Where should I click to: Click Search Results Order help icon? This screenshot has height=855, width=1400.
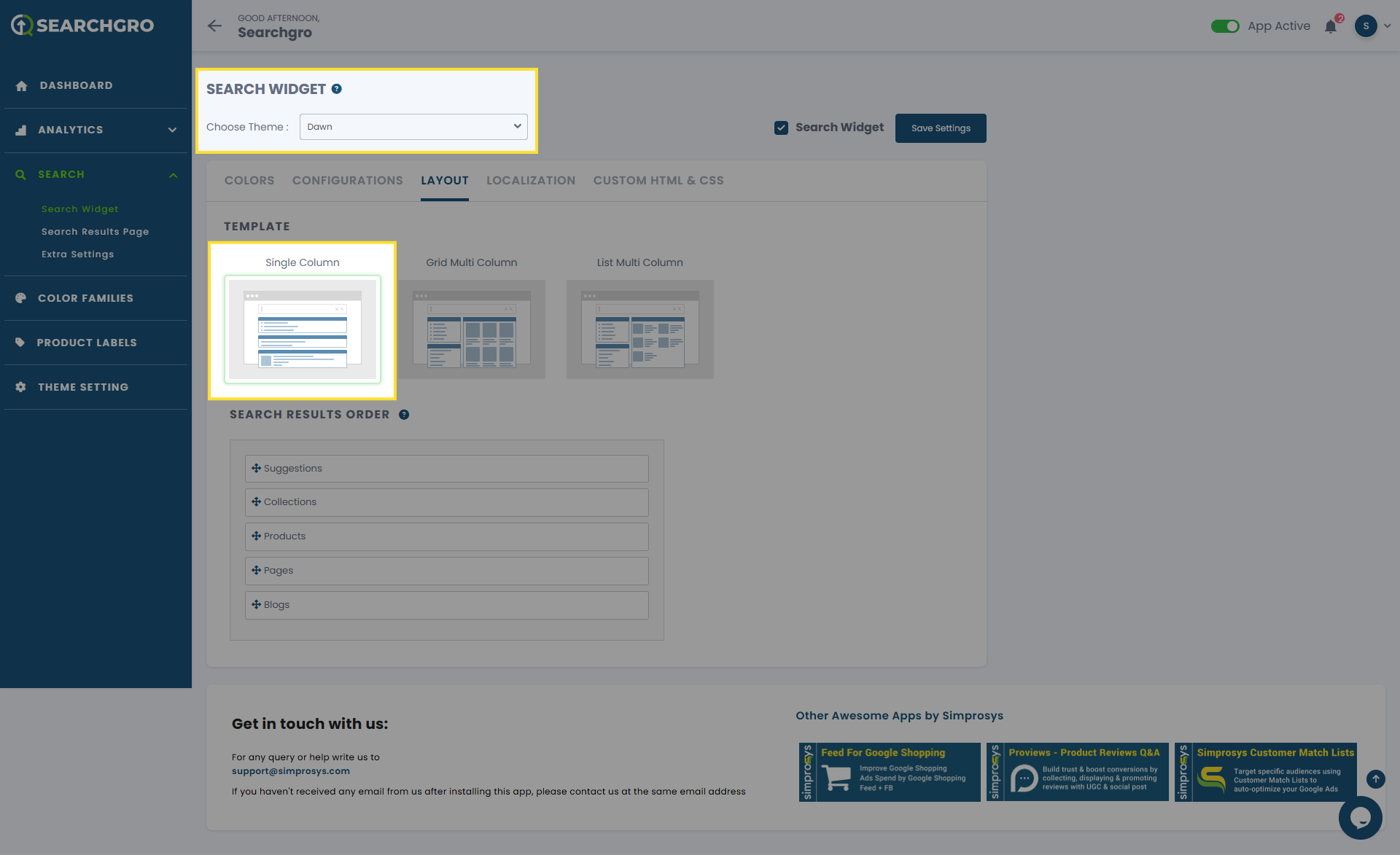(404, 415)
